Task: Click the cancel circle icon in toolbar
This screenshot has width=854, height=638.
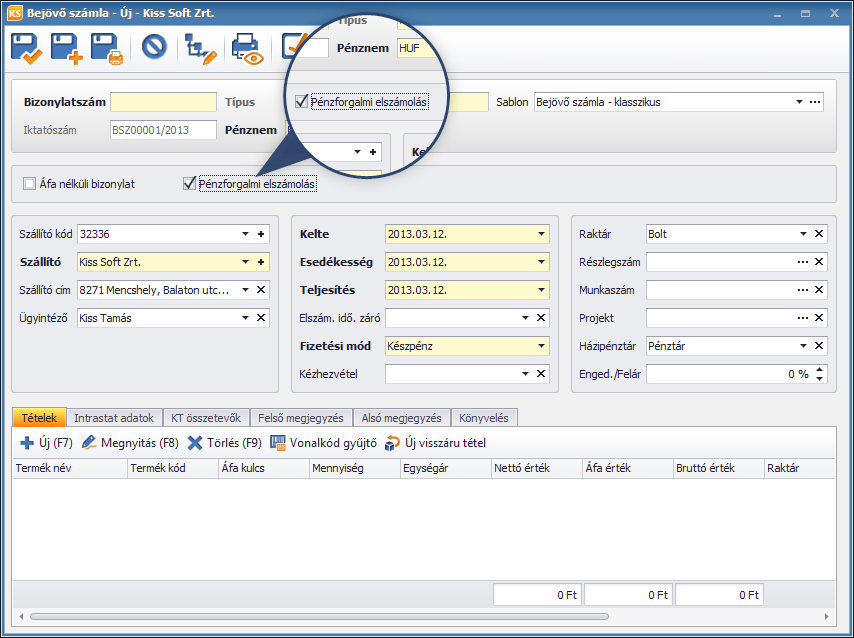Action: pyautogui.click(x=154, y=47)
